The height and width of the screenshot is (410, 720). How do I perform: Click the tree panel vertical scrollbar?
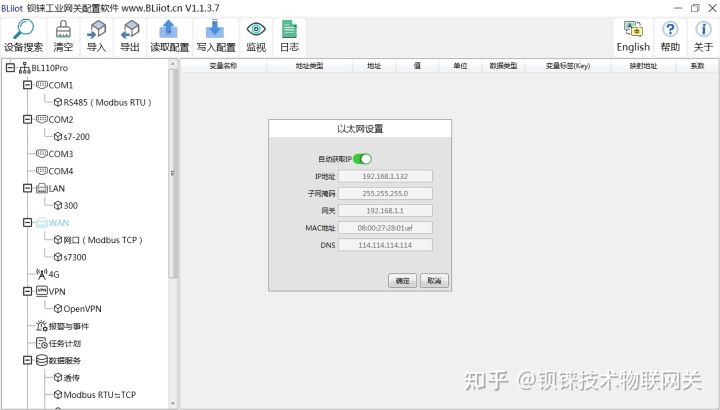pos(173,174)
